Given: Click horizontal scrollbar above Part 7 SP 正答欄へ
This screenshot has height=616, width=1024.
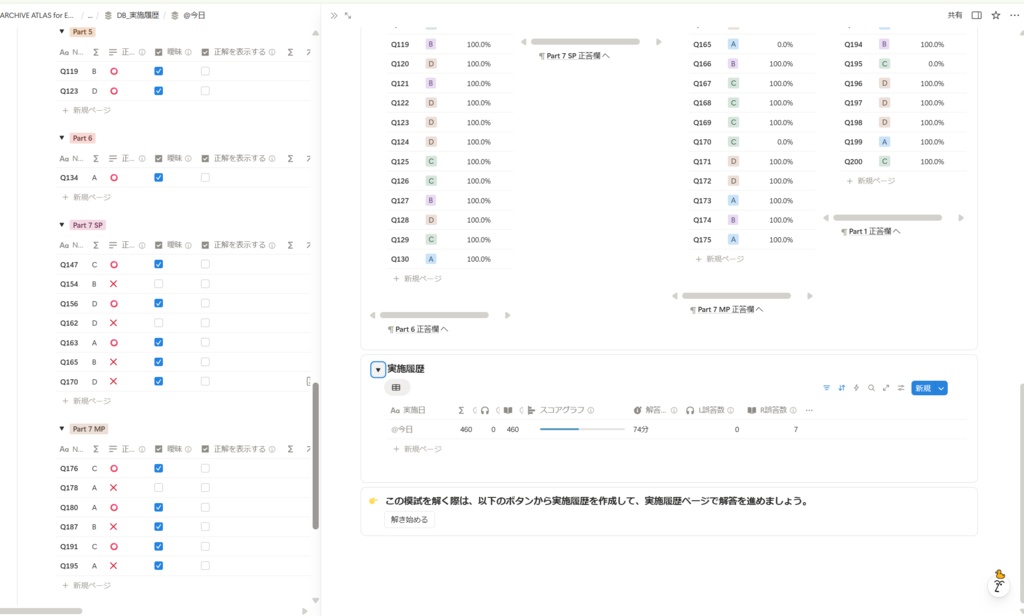Looking at the screenshot, I should (585, 42).
